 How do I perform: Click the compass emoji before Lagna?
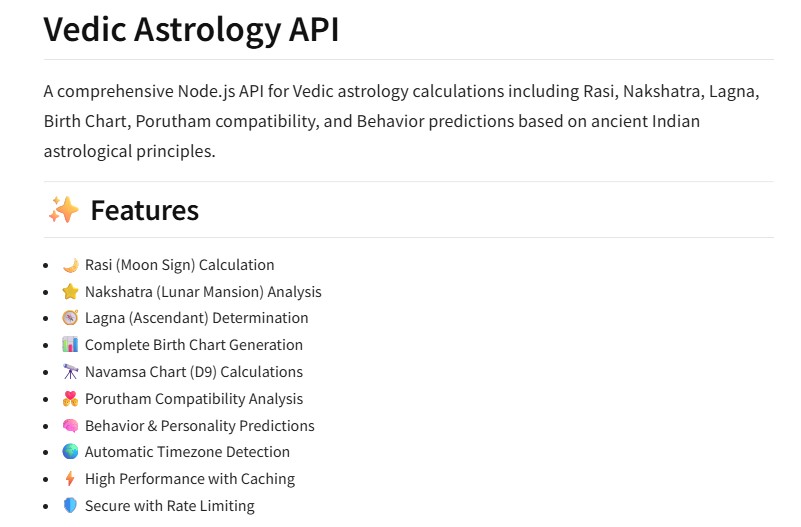(70, 318)
